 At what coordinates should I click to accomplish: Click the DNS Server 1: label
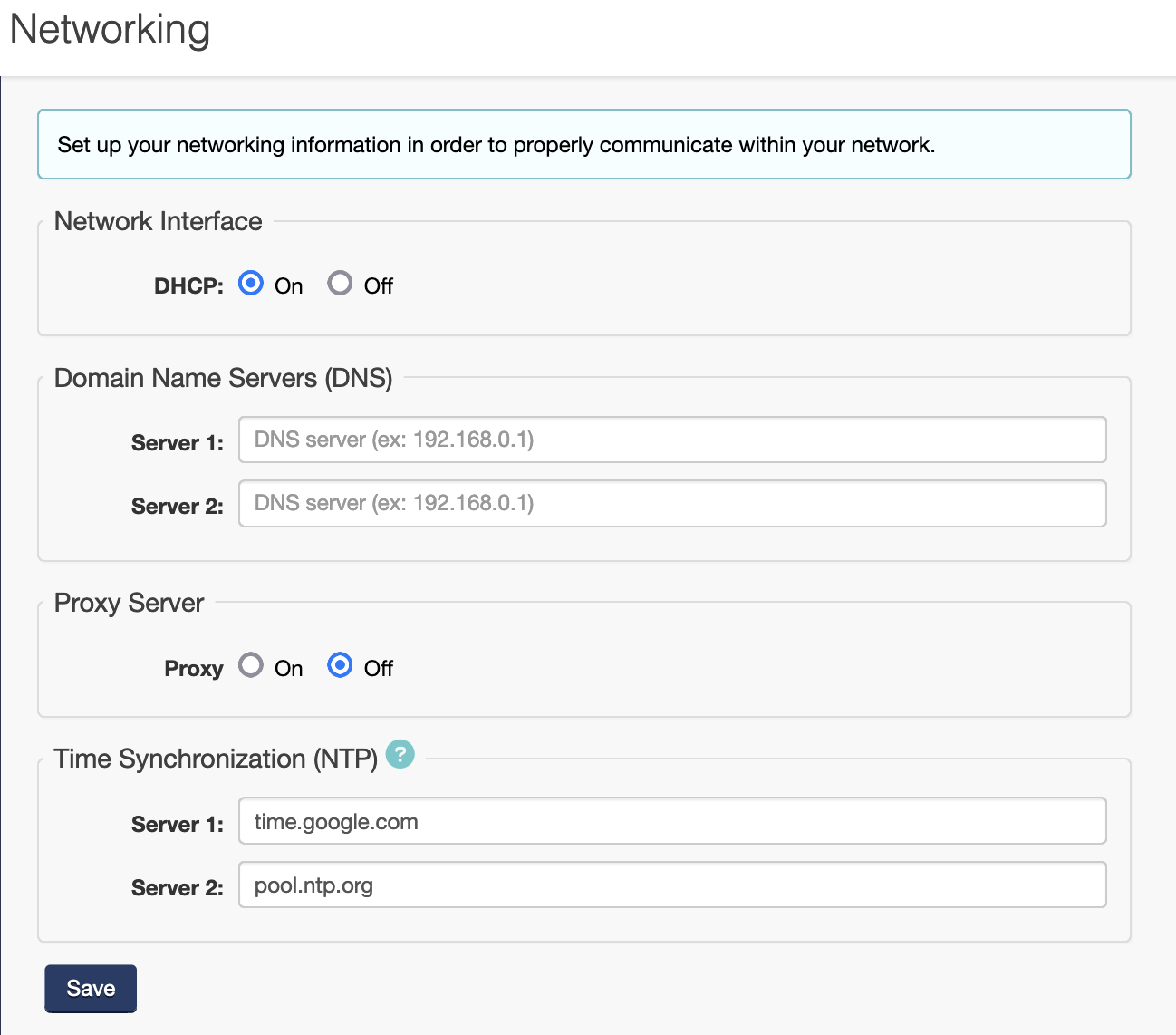(177, 442)
